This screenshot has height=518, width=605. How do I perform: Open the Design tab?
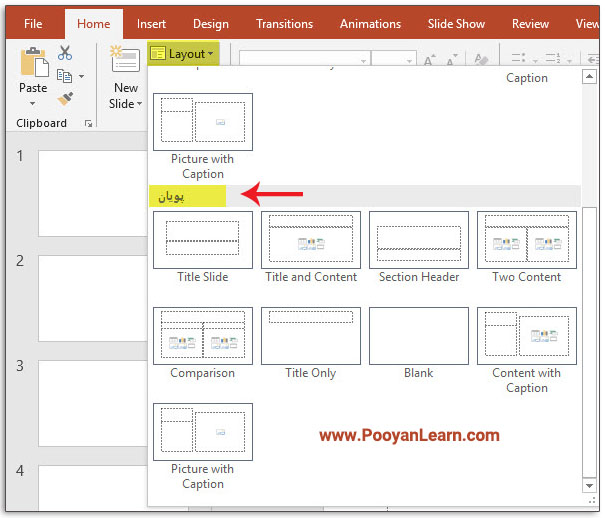[211, 24]
